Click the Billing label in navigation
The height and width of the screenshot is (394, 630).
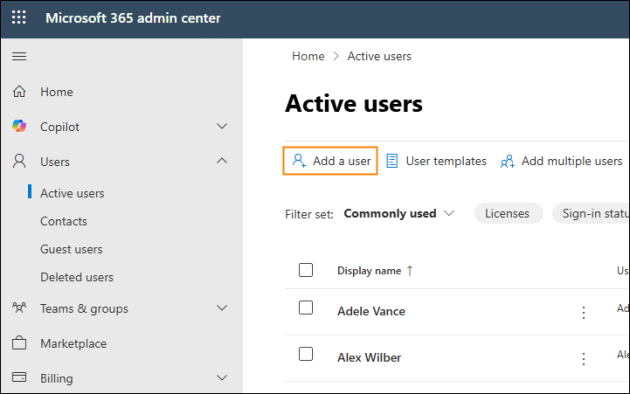57,379
